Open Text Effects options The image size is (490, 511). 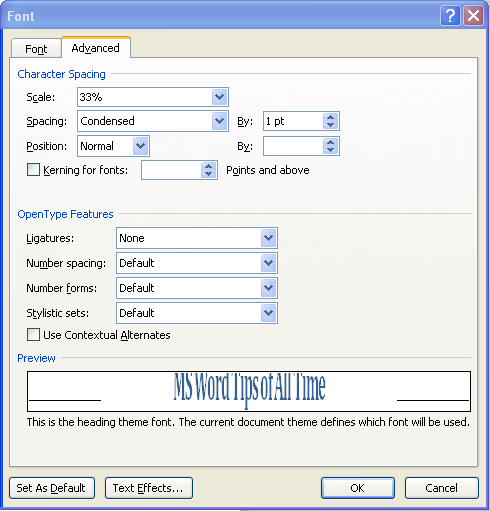pos(149,488)
